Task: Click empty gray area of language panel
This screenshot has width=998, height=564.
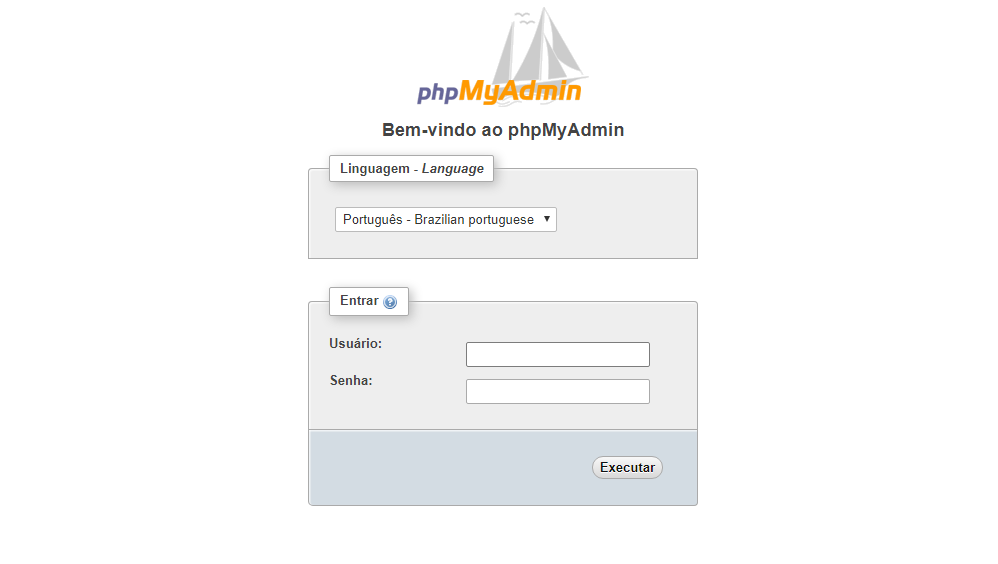Action: pyautogui.click(x=627, y=220)
